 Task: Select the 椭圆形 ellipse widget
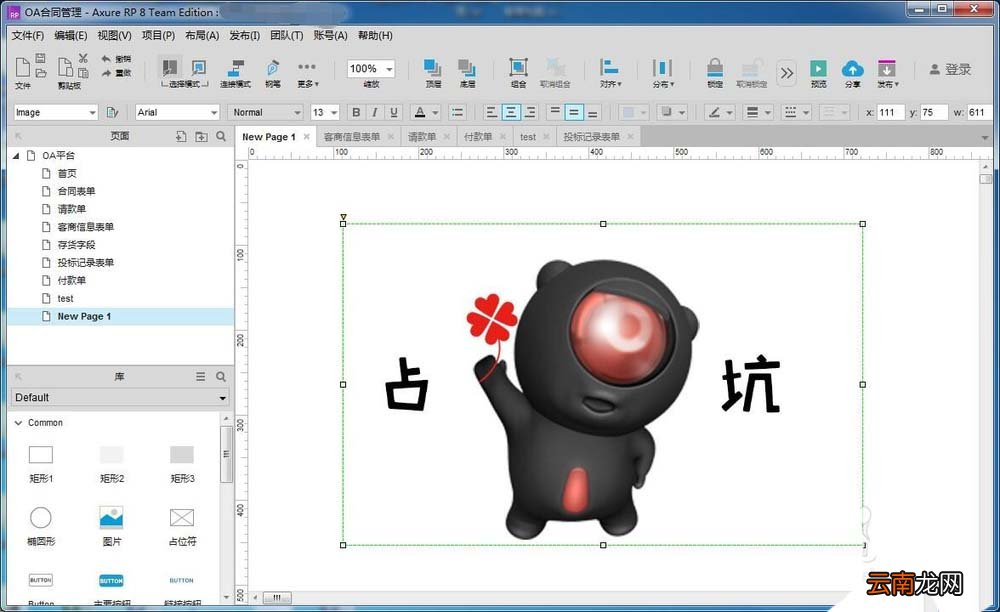(x=41, y=526)
